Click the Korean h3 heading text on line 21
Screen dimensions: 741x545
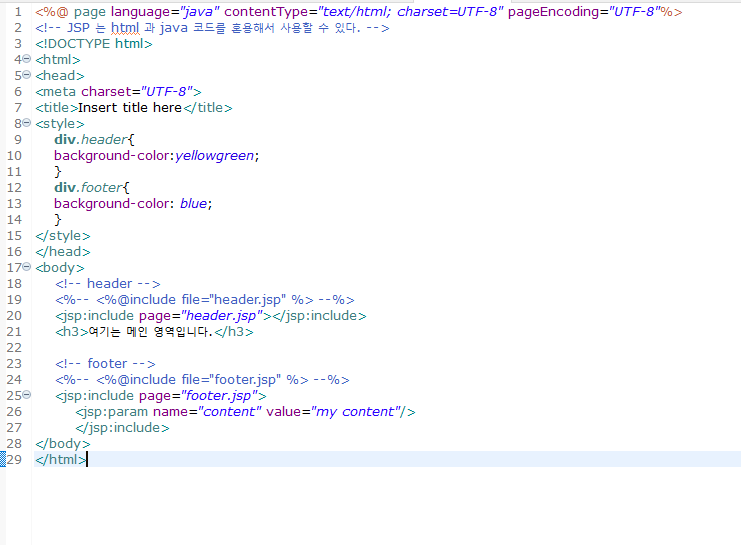151,332
